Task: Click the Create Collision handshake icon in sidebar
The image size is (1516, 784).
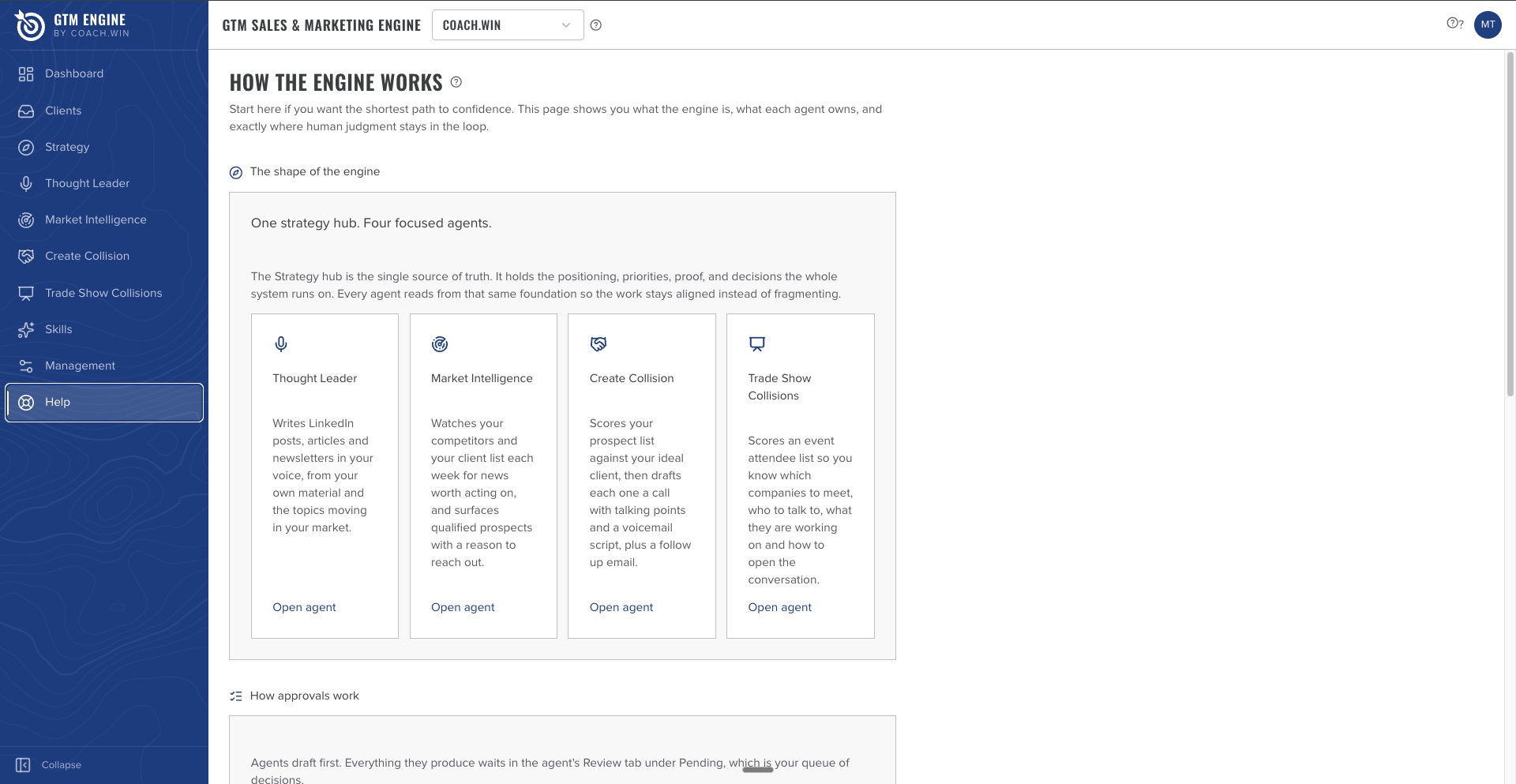Action: click(x=26, y=257)
